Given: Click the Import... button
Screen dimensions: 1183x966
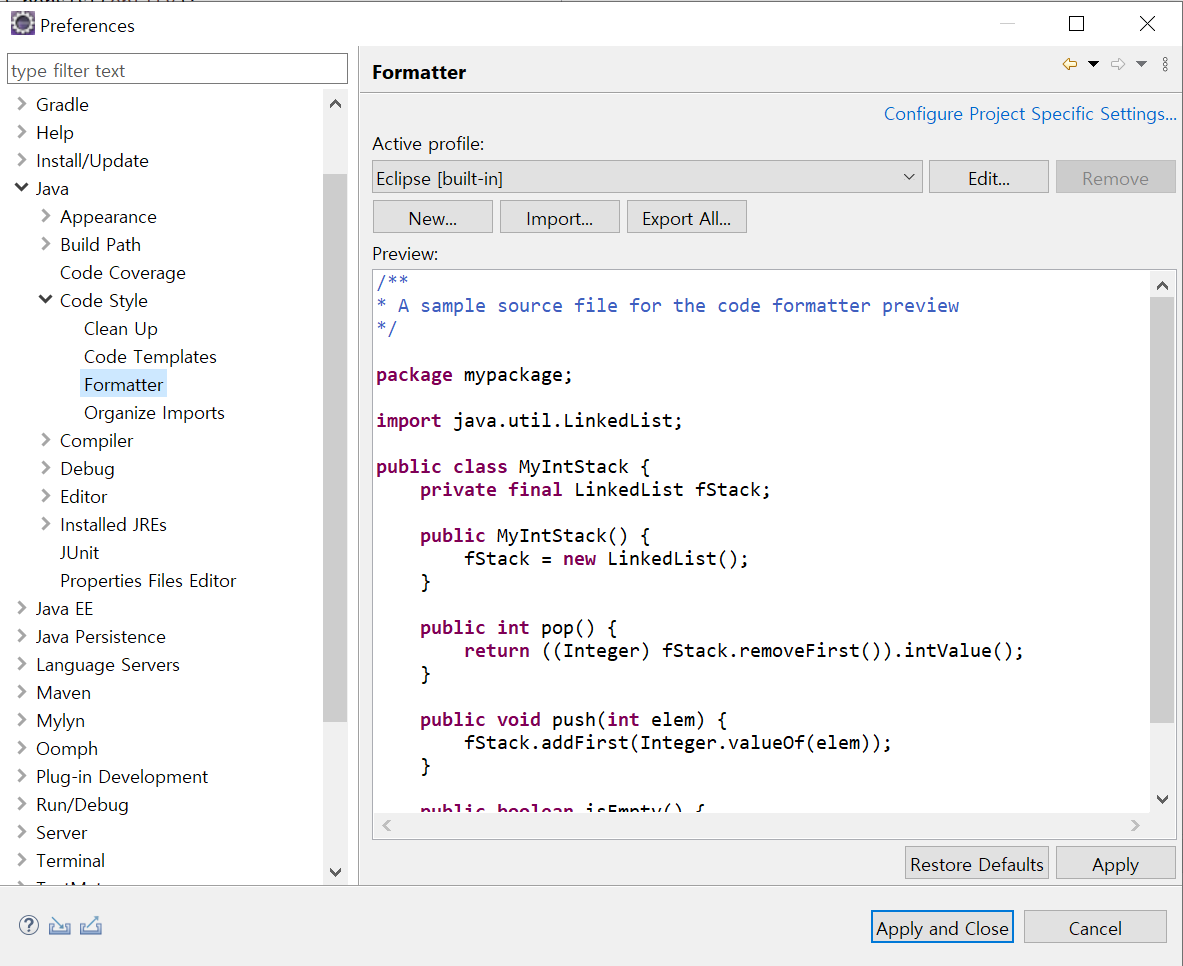Looking at the screenshot, I should [x=559, y=217].
